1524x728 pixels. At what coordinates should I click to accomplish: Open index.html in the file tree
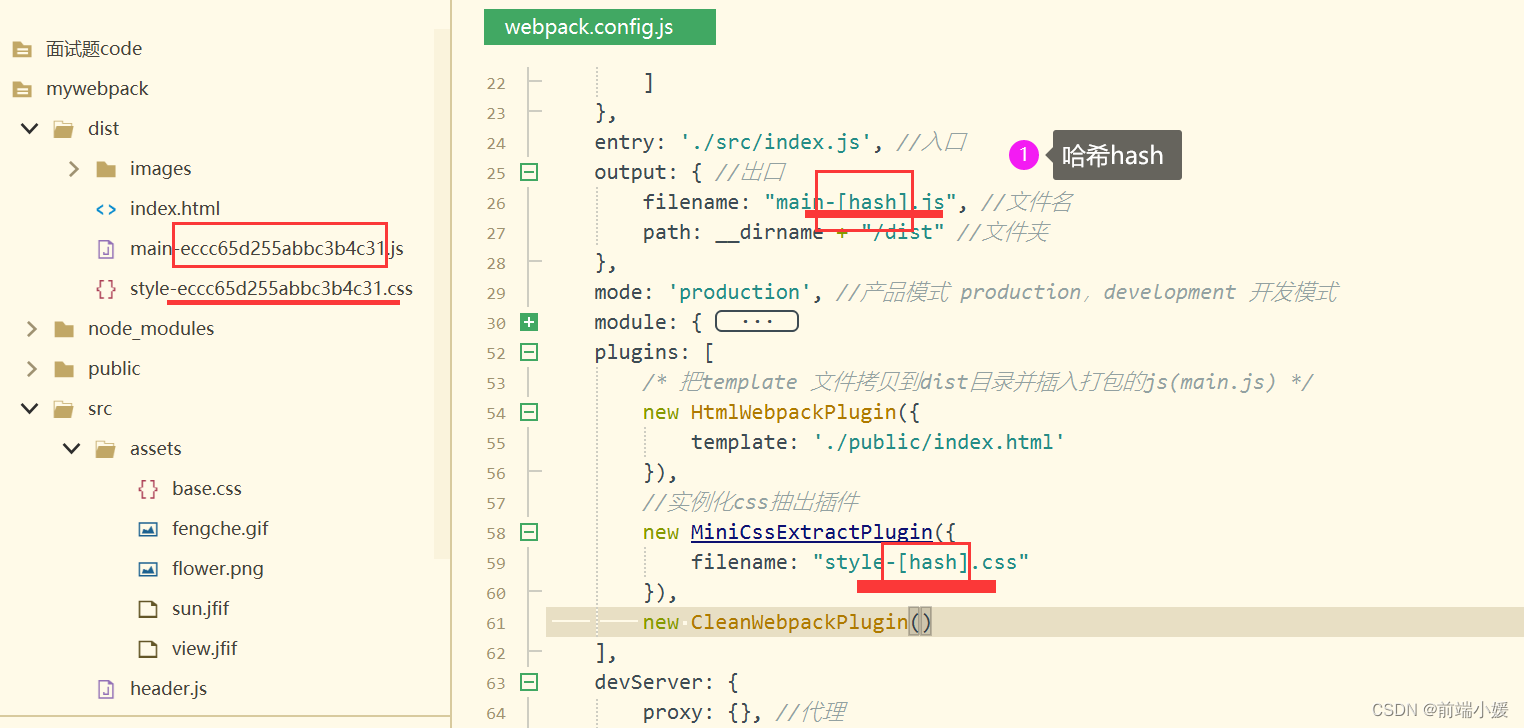click(175, 209)
